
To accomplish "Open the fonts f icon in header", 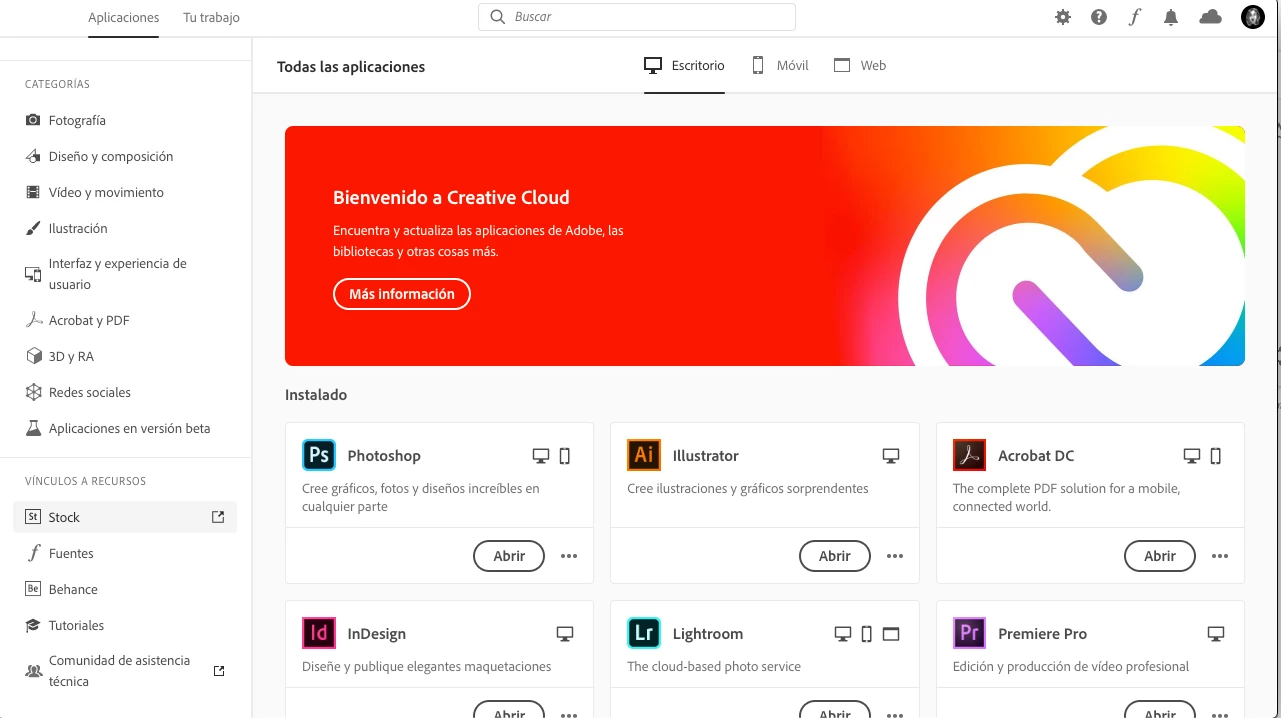I will [x=1134, y=17].
